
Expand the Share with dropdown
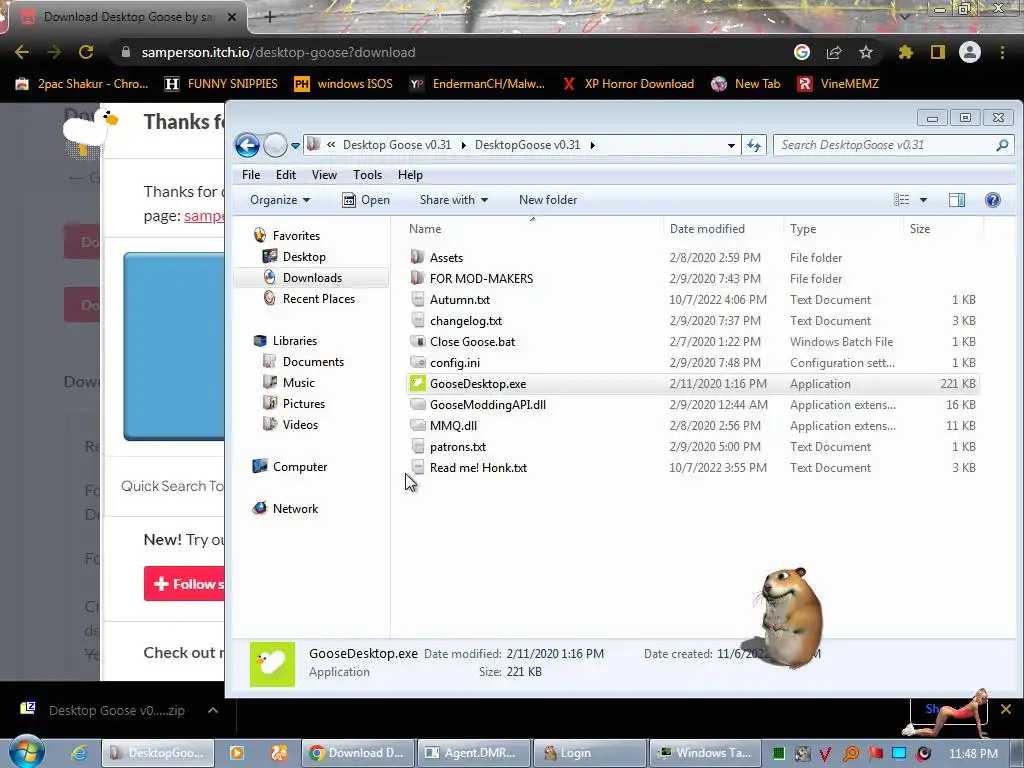tap(454, 200)
